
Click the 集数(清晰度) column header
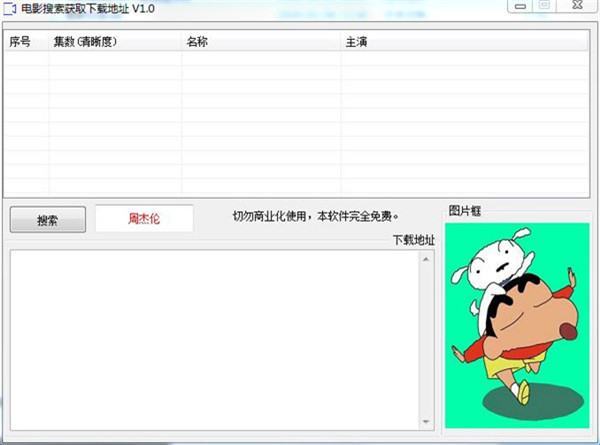[115, 41]
